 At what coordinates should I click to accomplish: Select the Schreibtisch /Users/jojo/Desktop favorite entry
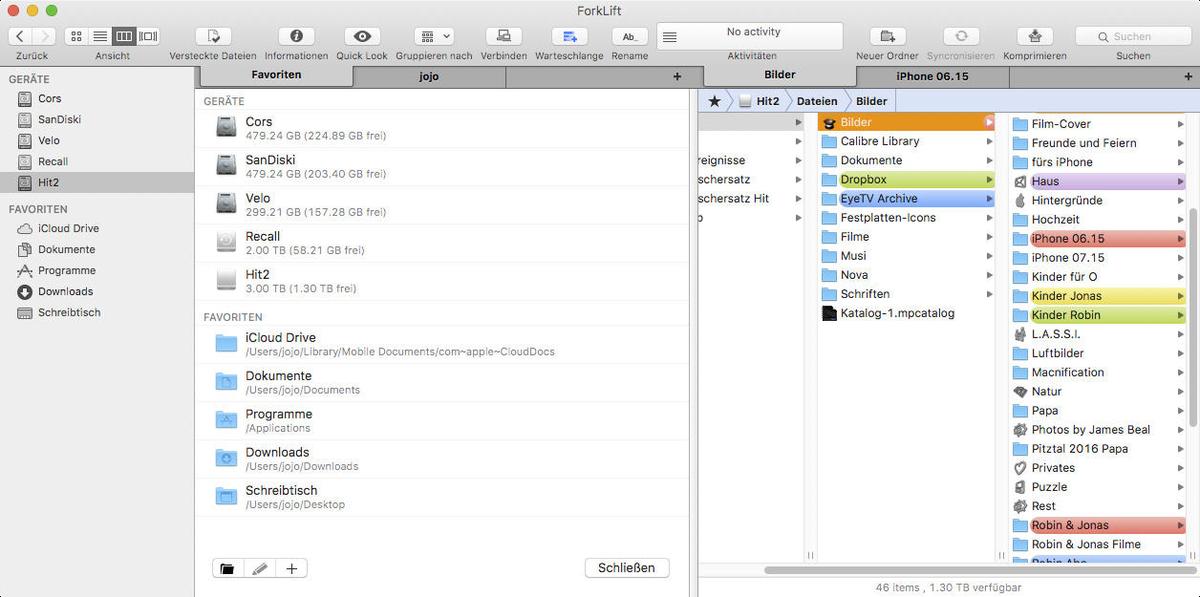pos(442,497)
